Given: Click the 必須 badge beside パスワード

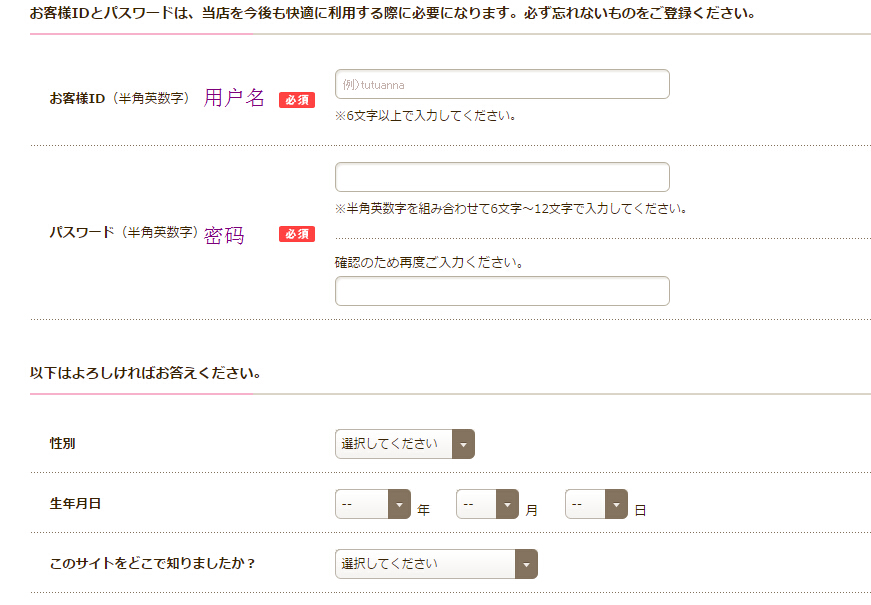Looking at the screenshot, I should pyautogui.click(x=297, y=234).
